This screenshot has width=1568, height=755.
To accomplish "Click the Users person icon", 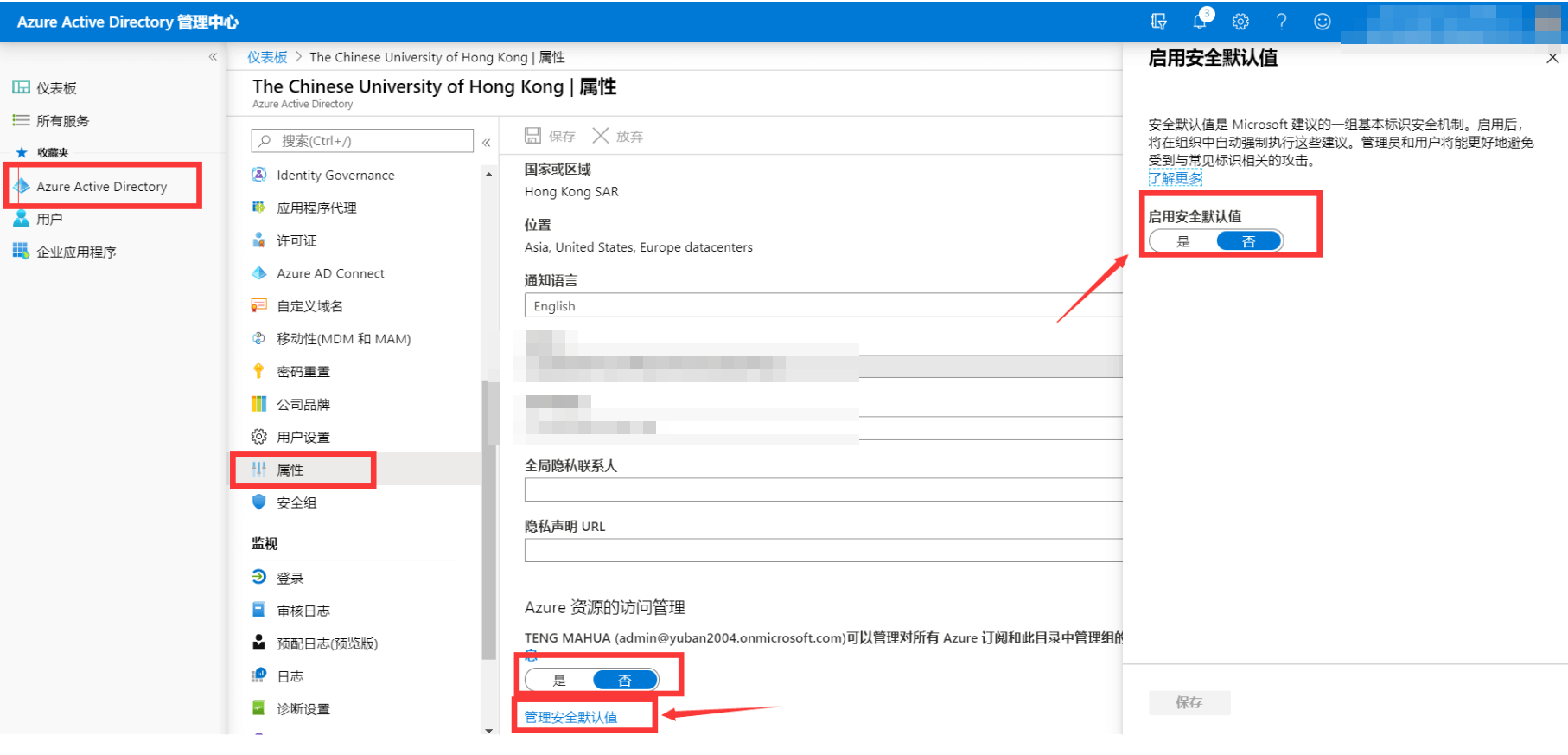I will (22, 219).
